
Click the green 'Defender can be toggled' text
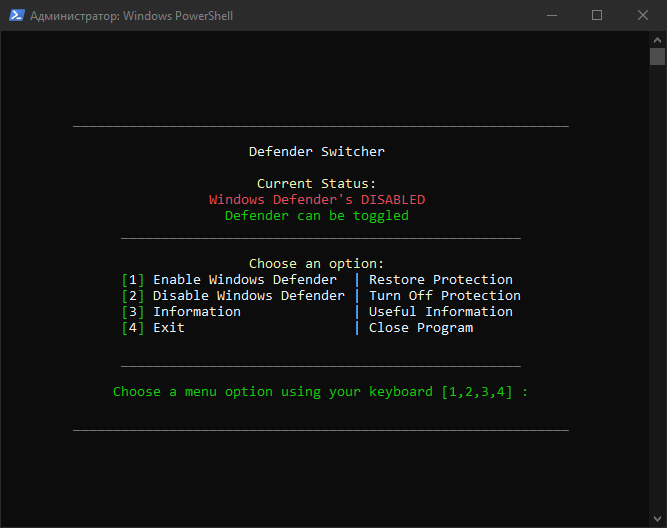coord(316,216)
